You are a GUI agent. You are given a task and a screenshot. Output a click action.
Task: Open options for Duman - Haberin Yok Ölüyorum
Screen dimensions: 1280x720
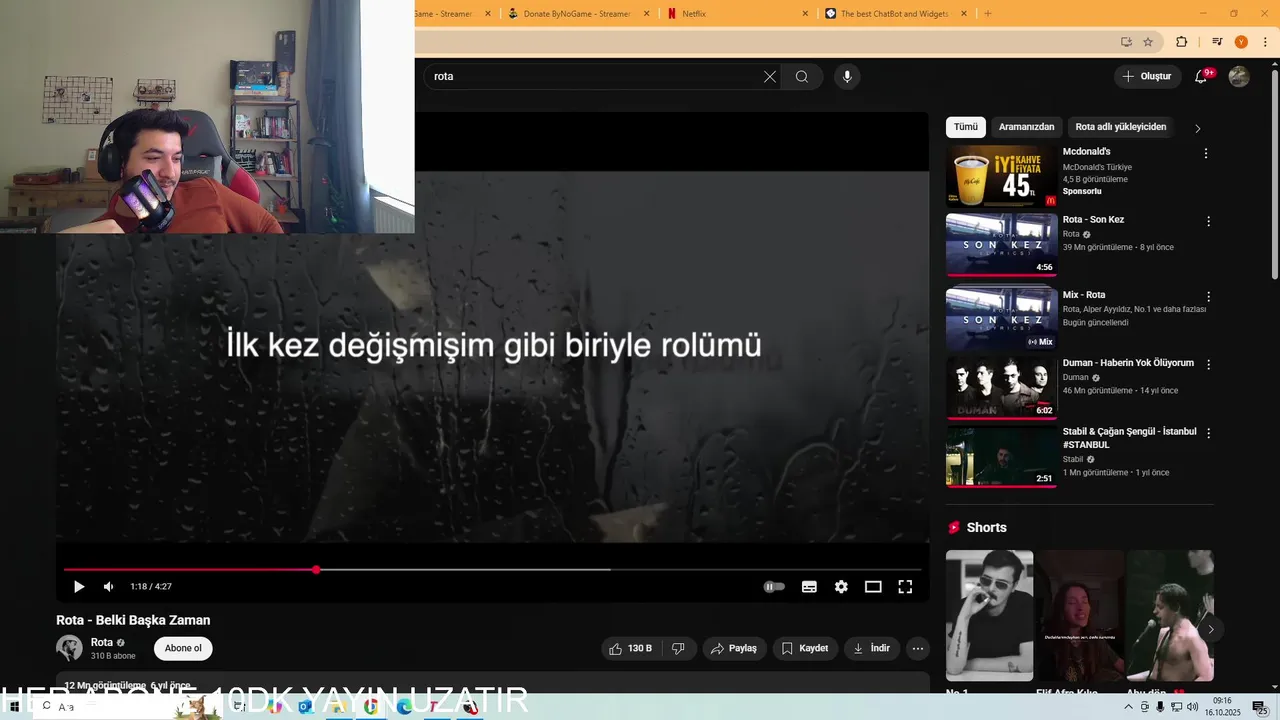[x=1208, y=365]
